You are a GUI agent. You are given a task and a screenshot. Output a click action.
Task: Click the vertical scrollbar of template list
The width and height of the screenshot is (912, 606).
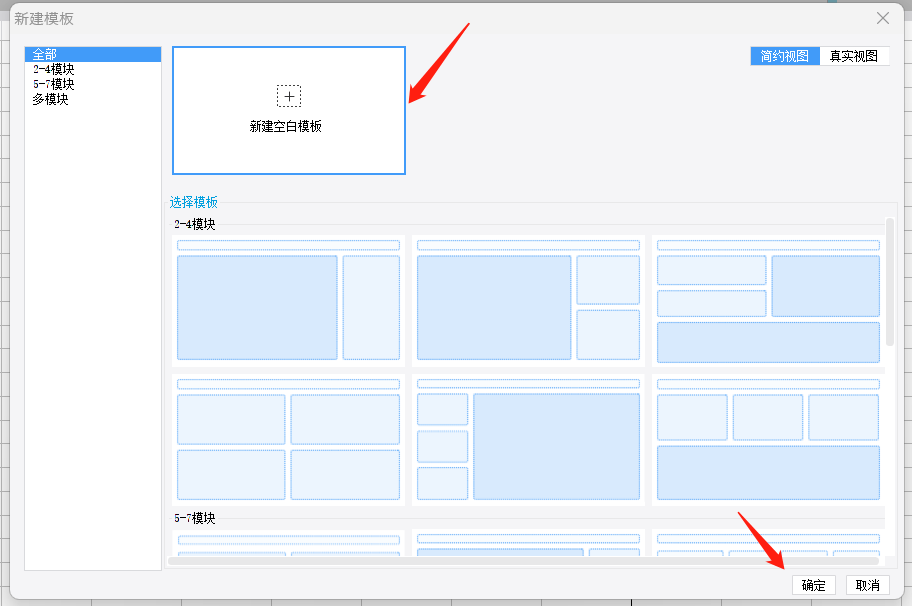click(889, 282)
